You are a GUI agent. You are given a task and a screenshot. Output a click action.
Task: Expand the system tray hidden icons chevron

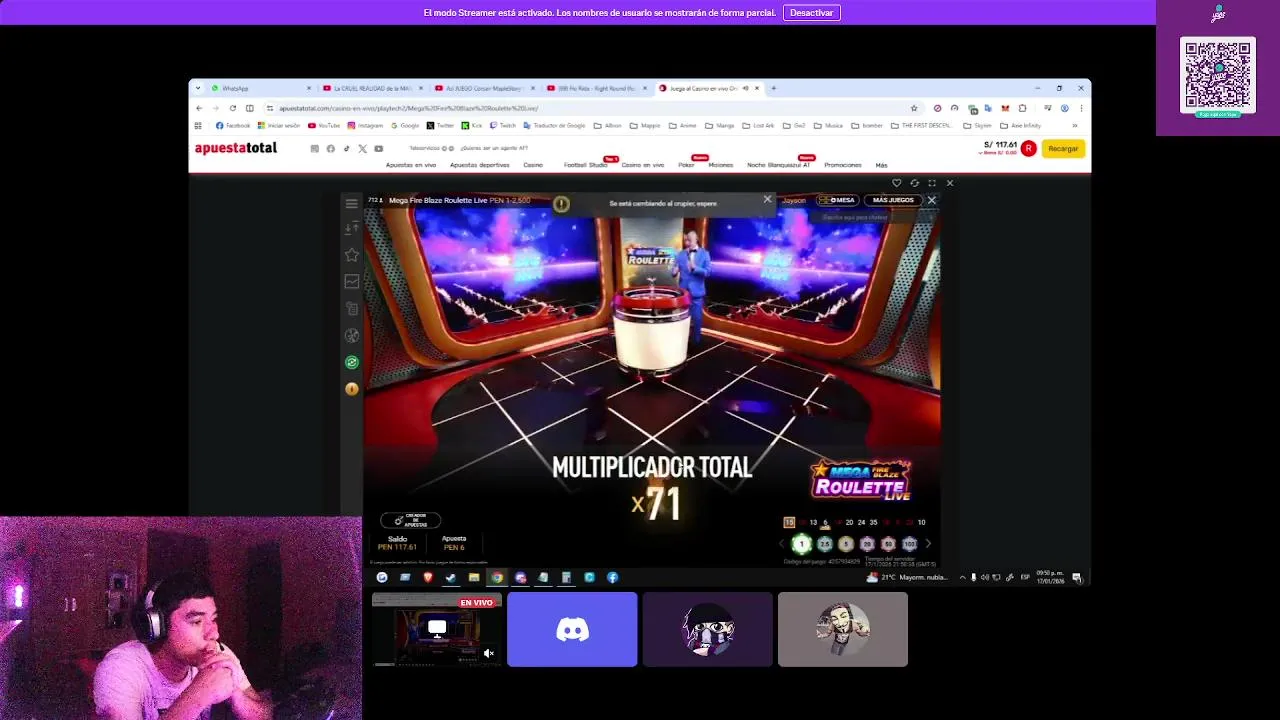tap(962, 577)
